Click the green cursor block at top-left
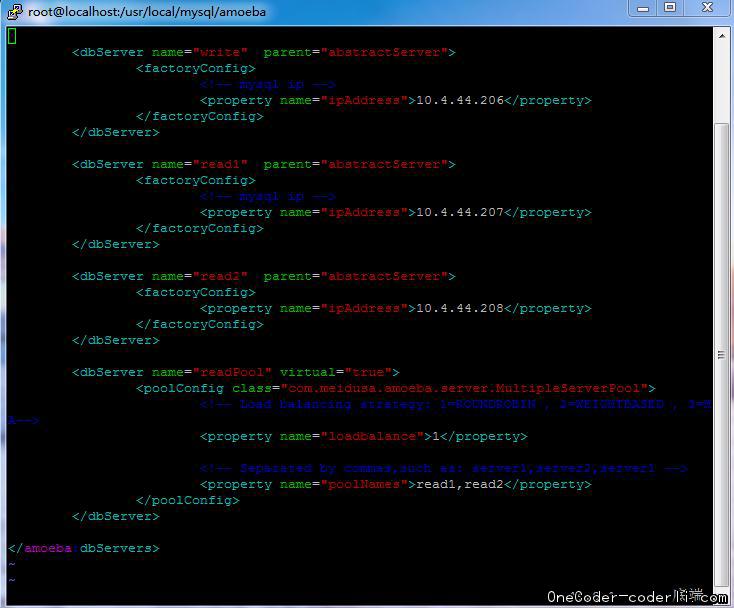Image resolution: width=734 pixels, height=608 pixels. pyautogui.click(x=12, y=36)
